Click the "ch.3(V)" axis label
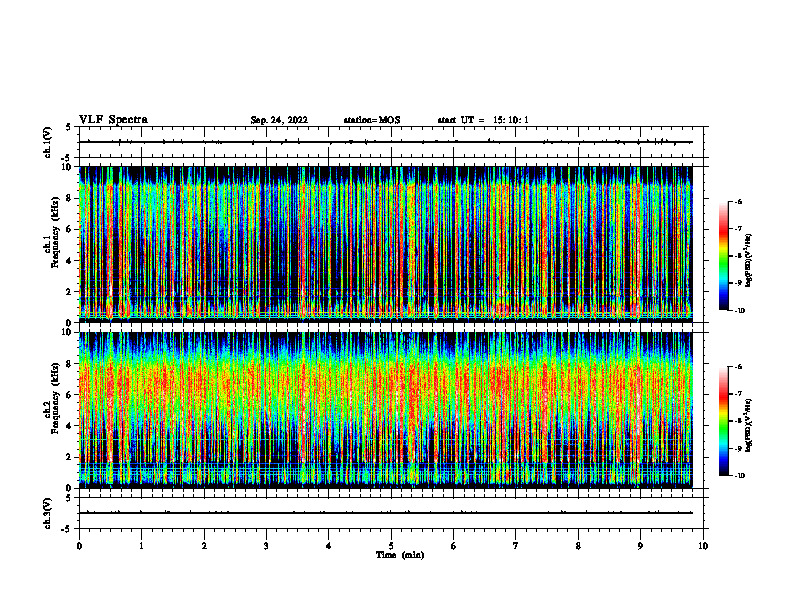This screenshot has width=792, height=612. coord(48,513)
